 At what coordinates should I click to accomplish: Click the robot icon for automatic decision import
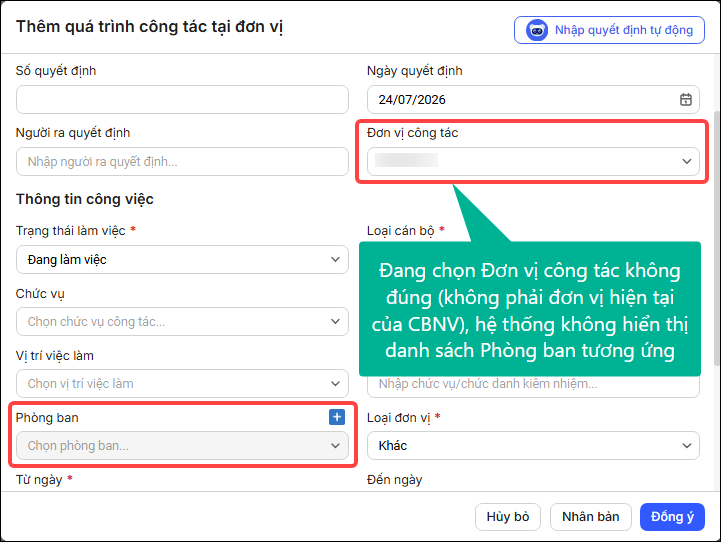[537, 30]
